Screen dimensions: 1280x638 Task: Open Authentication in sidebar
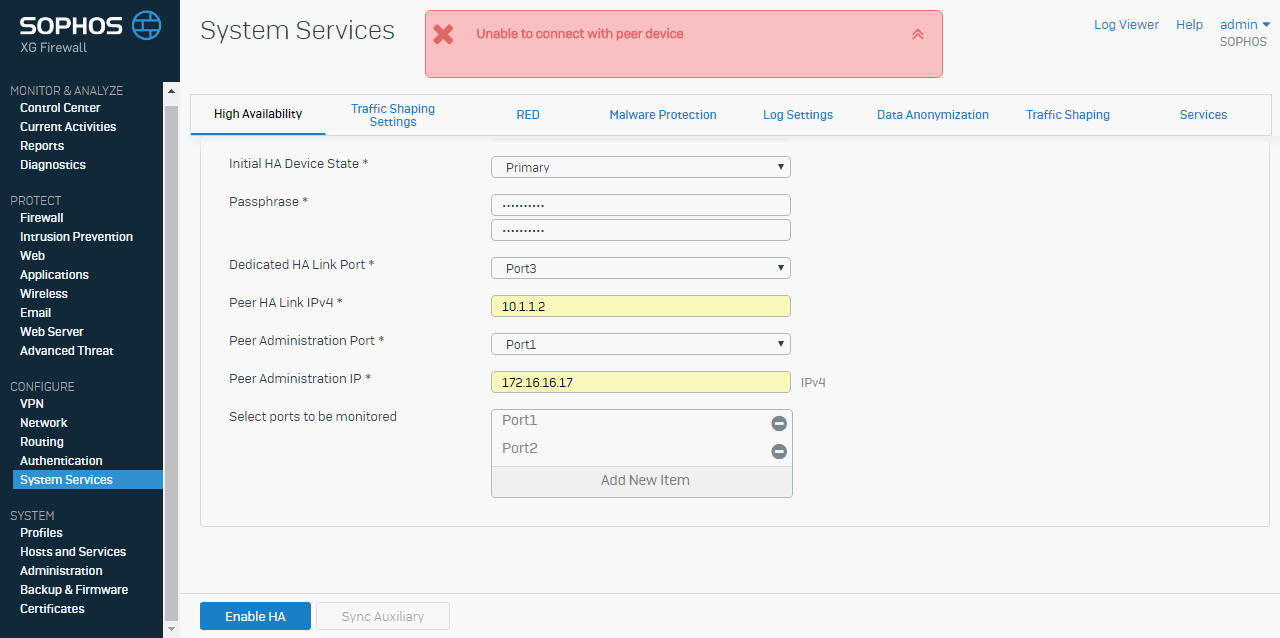click(x=61, y=461)
